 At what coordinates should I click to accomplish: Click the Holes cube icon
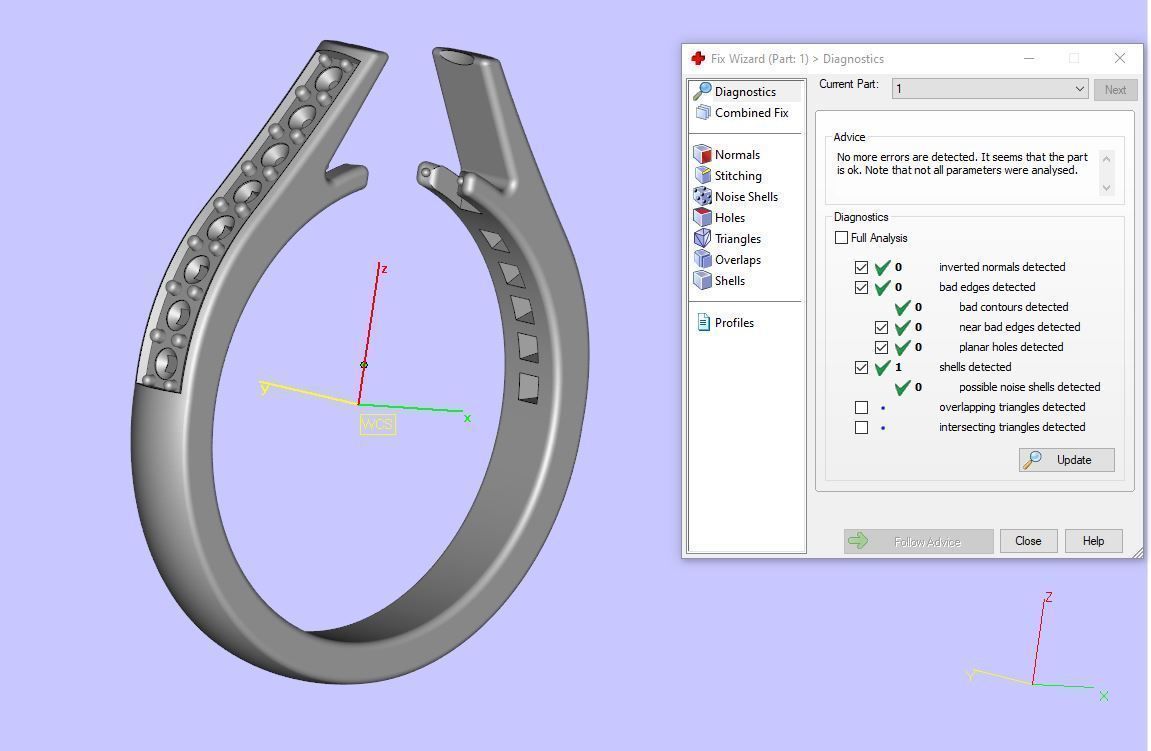702,217
